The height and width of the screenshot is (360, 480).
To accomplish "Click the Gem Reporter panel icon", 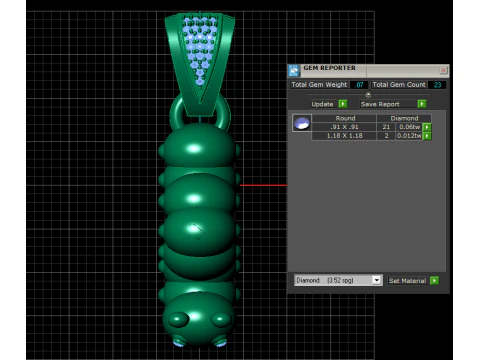I will pyautogui.click(x=294, y=71).
